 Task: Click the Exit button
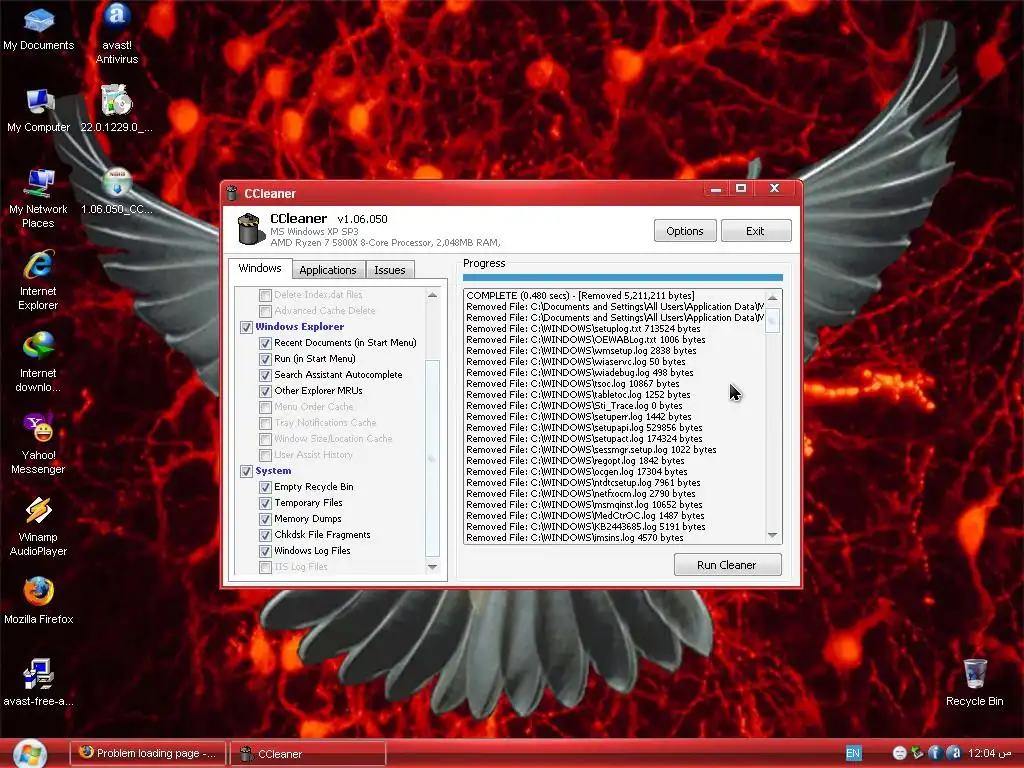[x=756, y=231]
